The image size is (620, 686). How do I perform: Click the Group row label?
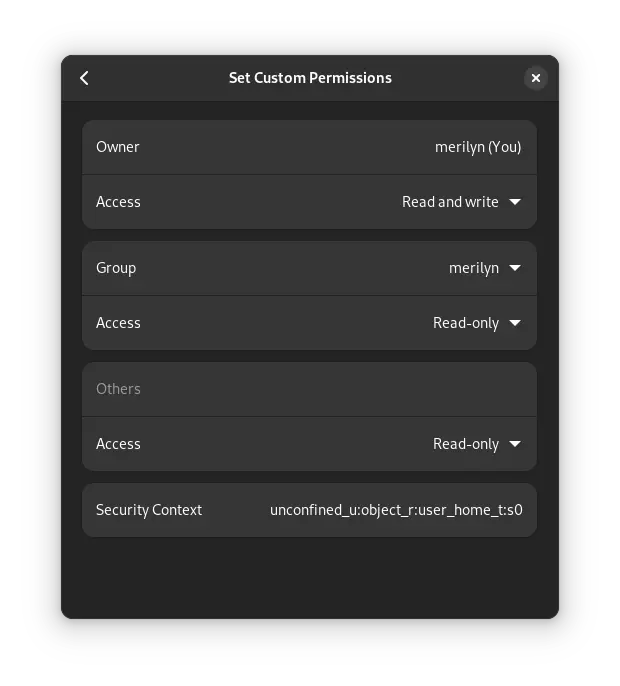(116, 268)
